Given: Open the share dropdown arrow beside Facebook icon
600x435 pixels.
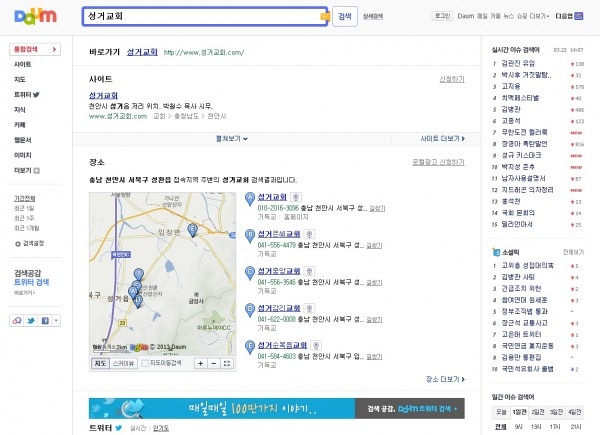Looking at the screenshot, I should tap(56, 321).
